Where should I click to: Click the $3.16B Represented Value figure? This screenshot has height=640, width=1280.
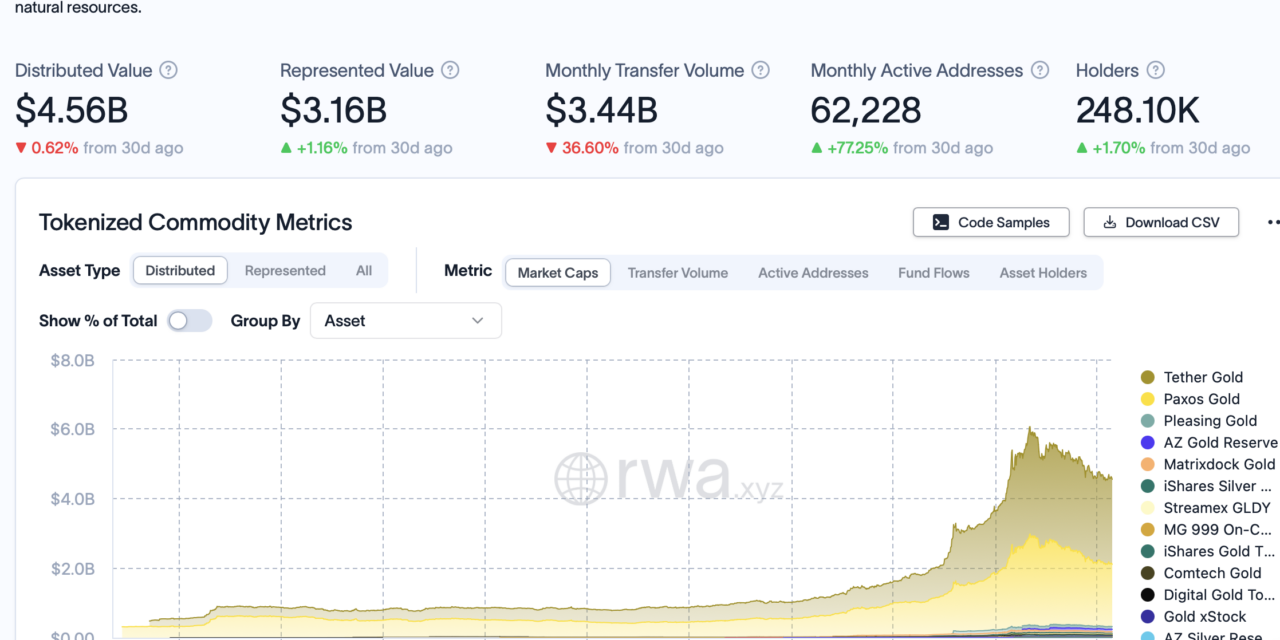pyautogui.click(x=334, y=110)
